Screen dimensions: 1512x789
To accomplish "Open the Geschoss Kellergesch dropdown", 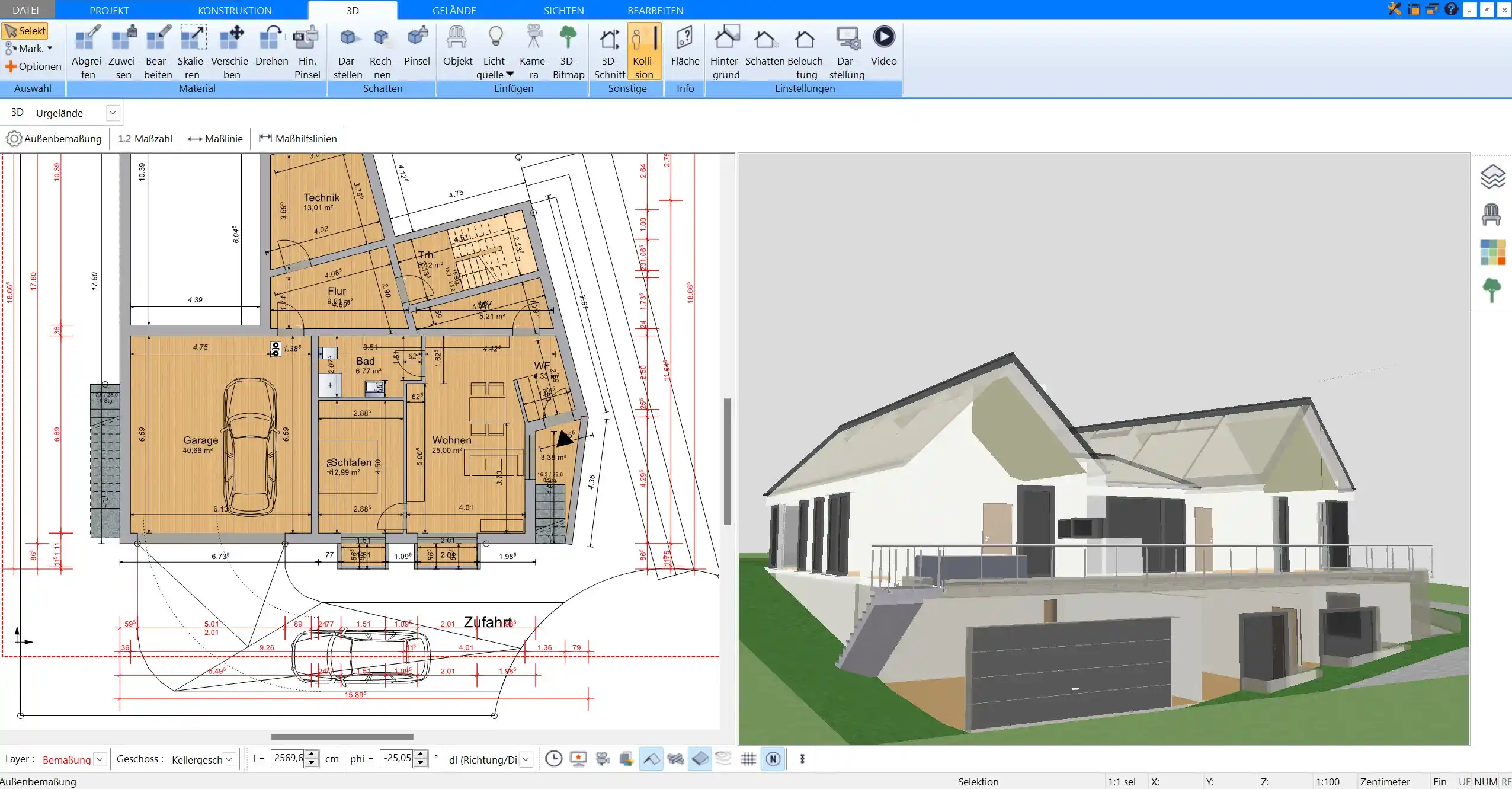I will 229,759.
